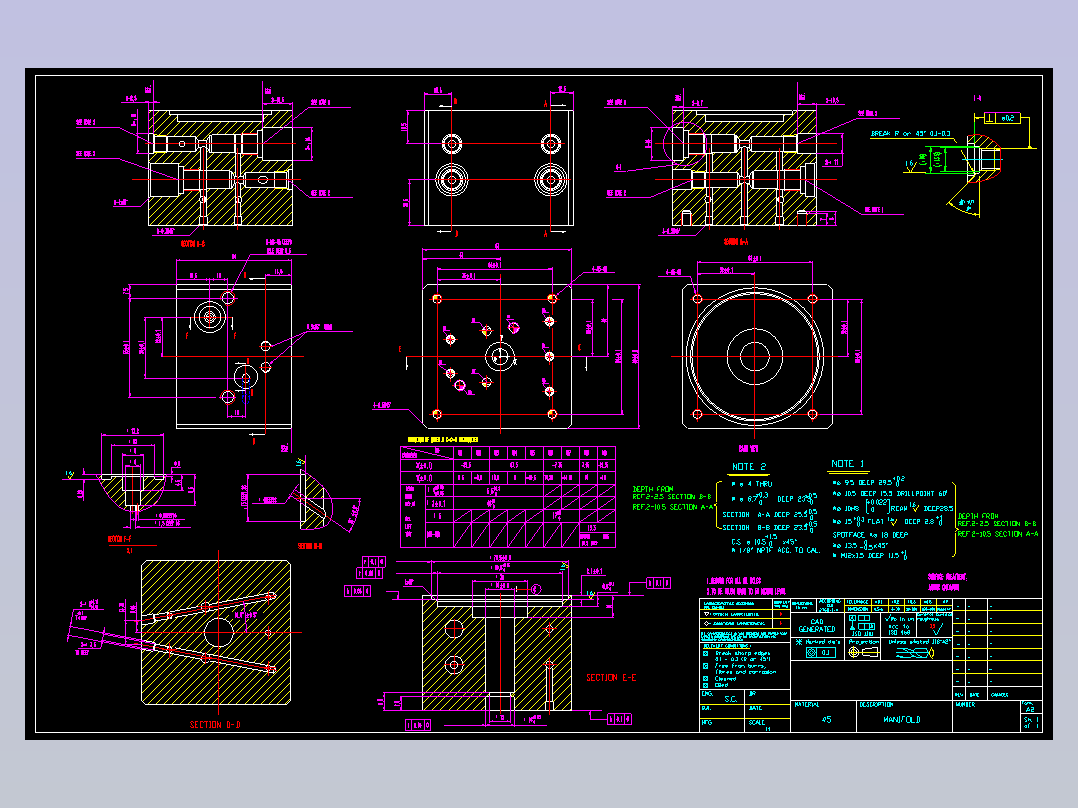The image size is (1078, 808).
Task: Click the 'S.C.' initials in title block
Action: point(731,699)
